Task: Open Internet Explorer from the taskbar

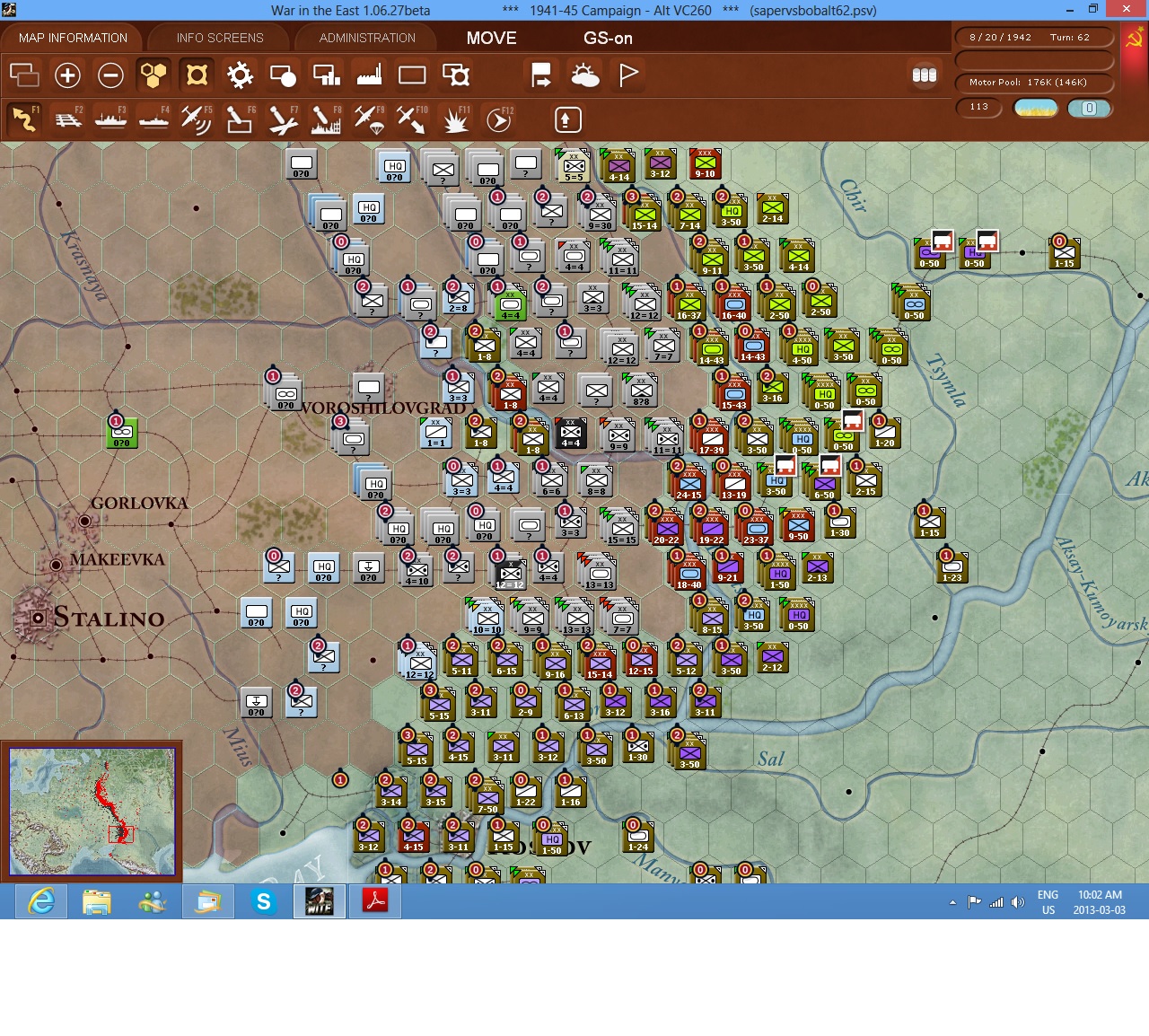Action: click(x=41, y=900)
